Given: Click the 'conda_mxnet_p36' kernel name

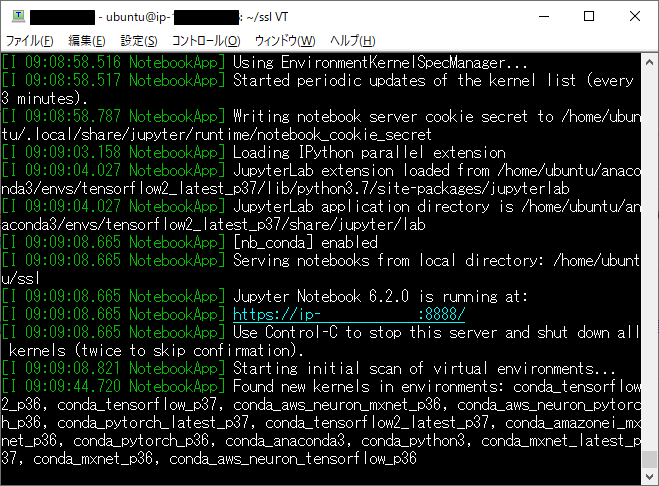Looking at the screenshot, I should point(93,458).
